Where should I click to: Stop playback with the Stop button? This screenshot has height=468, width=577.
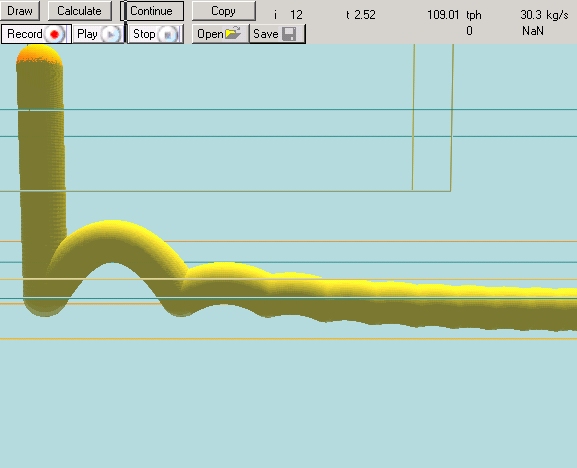click(x=155, y=34)
